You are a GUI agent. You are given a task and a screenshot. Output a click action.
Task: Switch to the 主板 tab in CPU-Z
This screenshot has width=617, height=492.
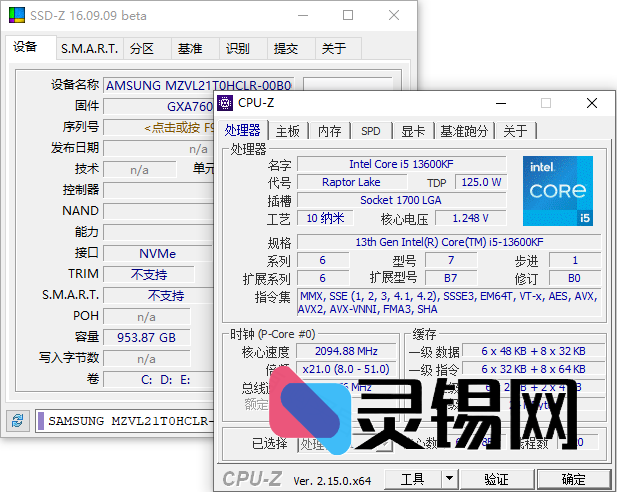pyautogui.click(x=288, y=131)
